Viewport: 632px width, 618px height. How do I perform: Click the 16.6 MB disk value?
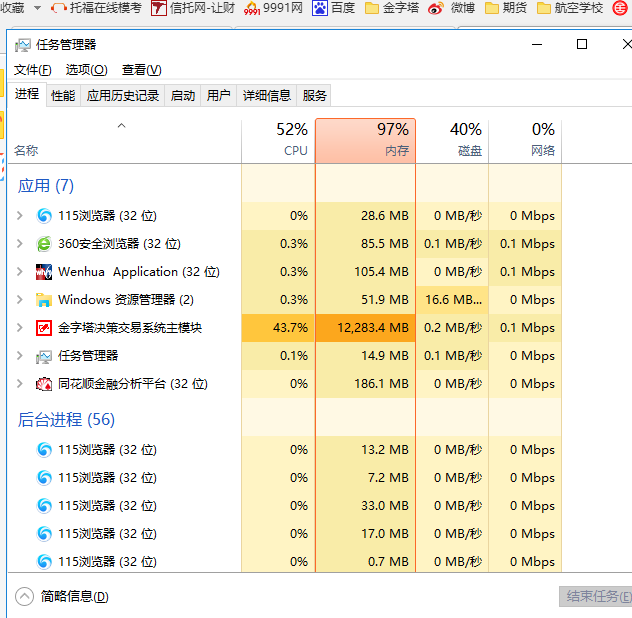point(453,300)
